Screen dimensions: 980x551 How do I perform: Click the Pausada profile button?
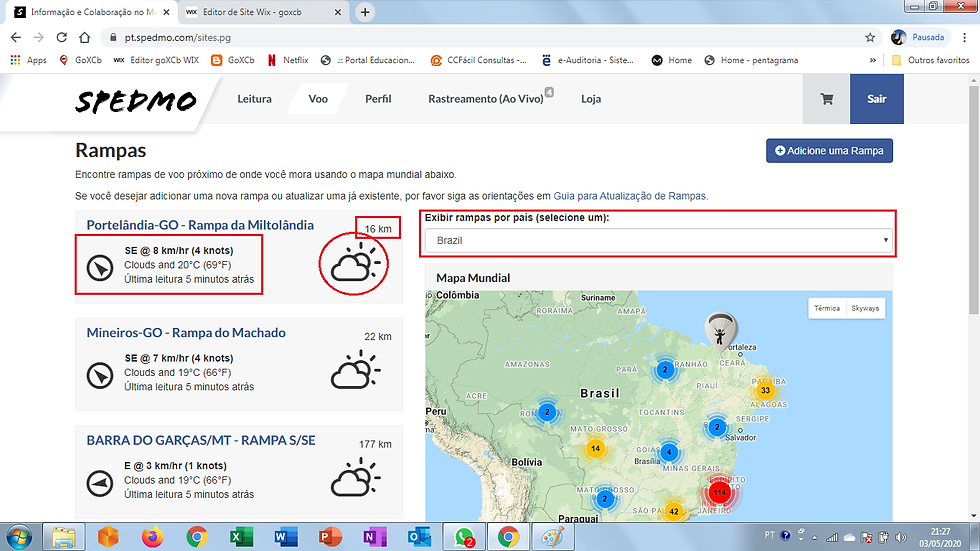[919, 37]
